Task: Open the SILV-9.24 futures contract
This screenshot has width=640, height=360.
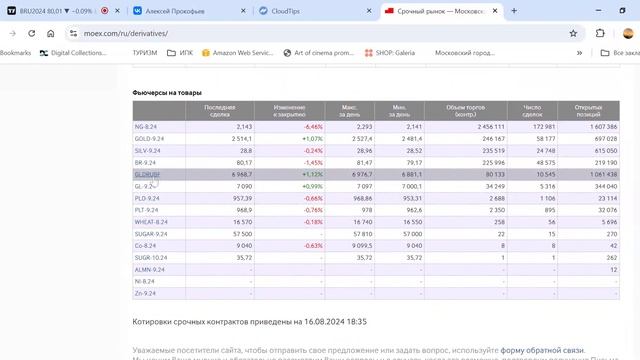Action: pos(147,151)
